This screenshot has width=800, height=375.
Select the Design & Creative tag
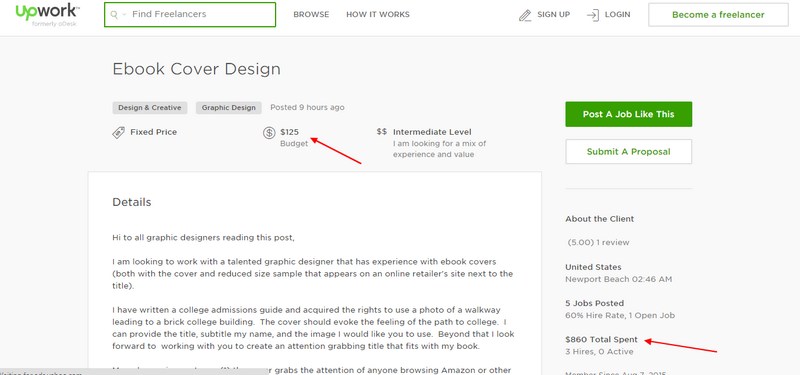[150, 108]
